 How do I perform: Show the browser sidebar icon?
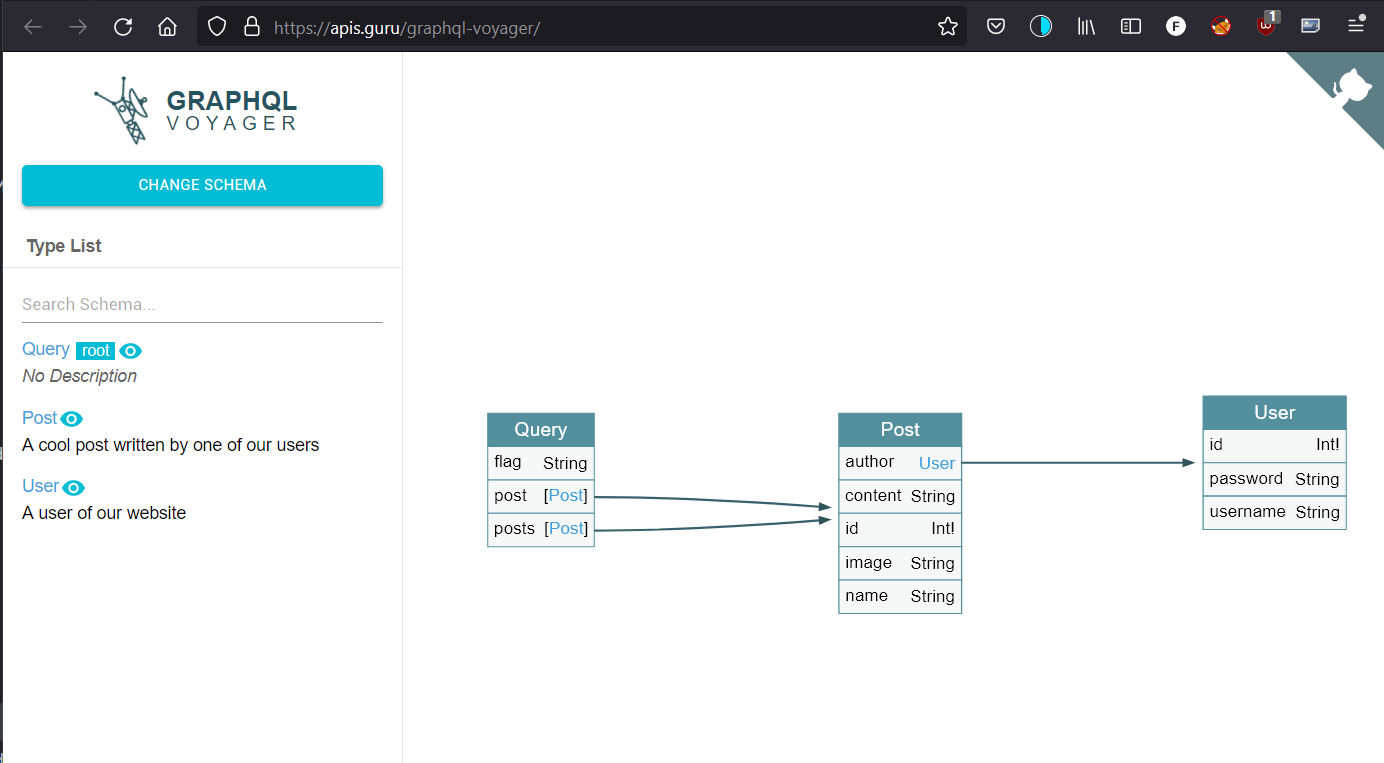click(1131, 27)
